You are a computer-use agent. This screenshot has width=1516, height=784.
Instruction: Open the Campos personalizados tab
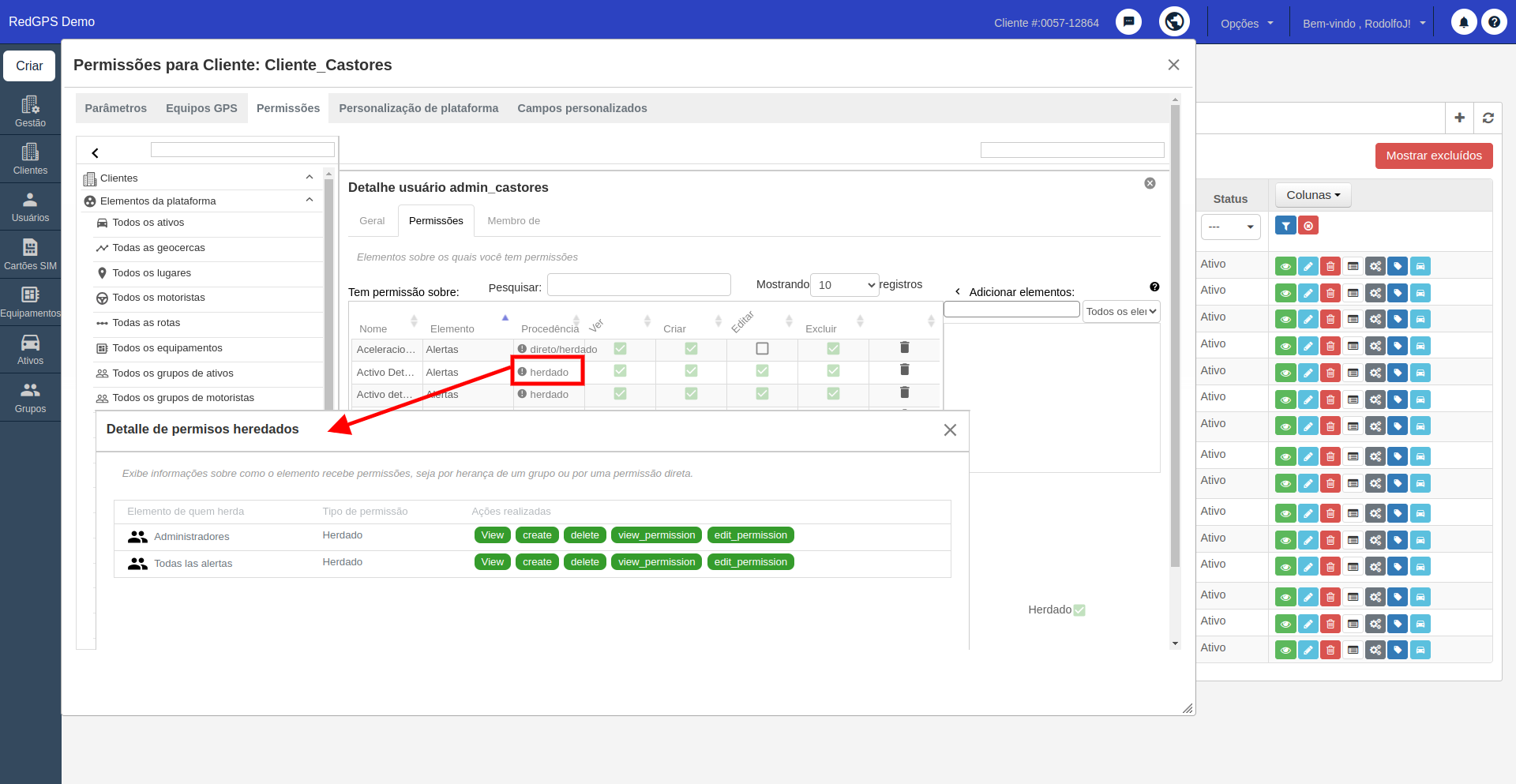pyautogui.click(x=582, y=108)
